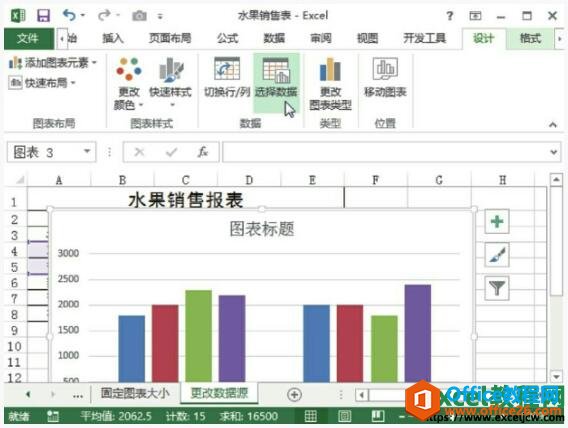Show more sheets with the ellipsis
This screenshot has height=428, width=568.
click(78, 395)
